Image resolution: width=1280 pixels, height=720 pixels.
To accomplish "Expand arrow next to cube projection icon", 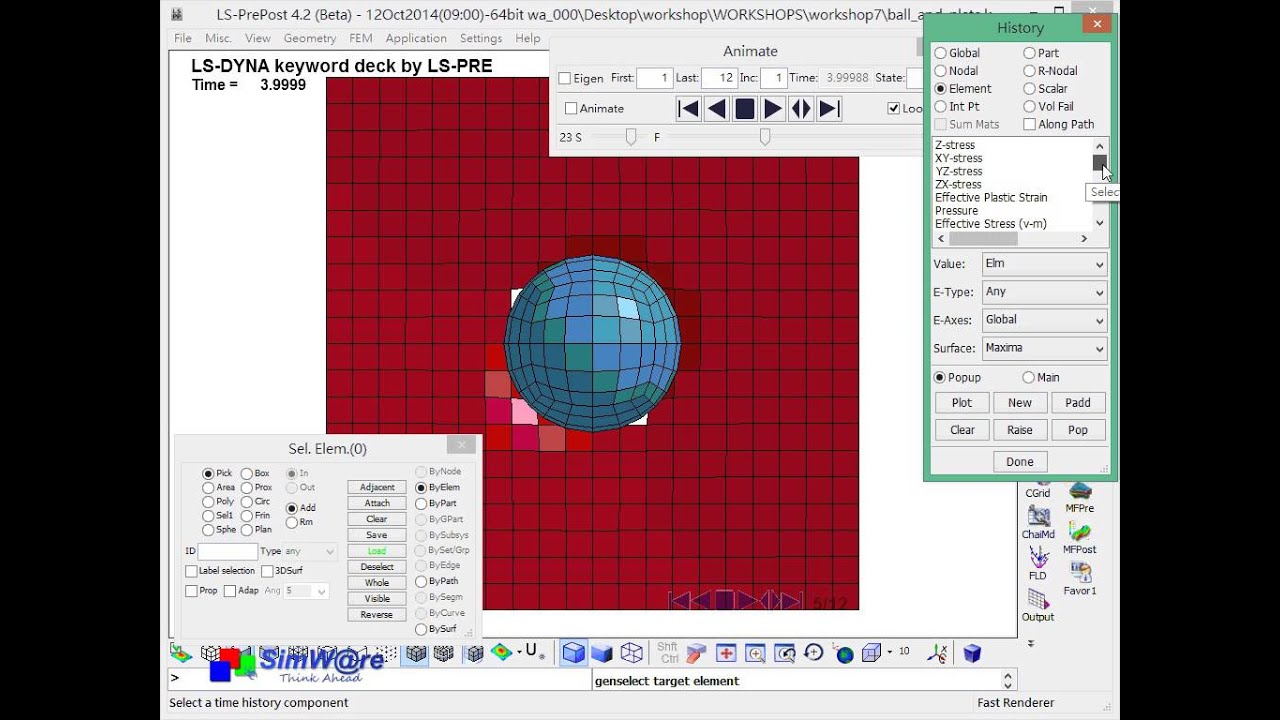I will click(889, 653).
